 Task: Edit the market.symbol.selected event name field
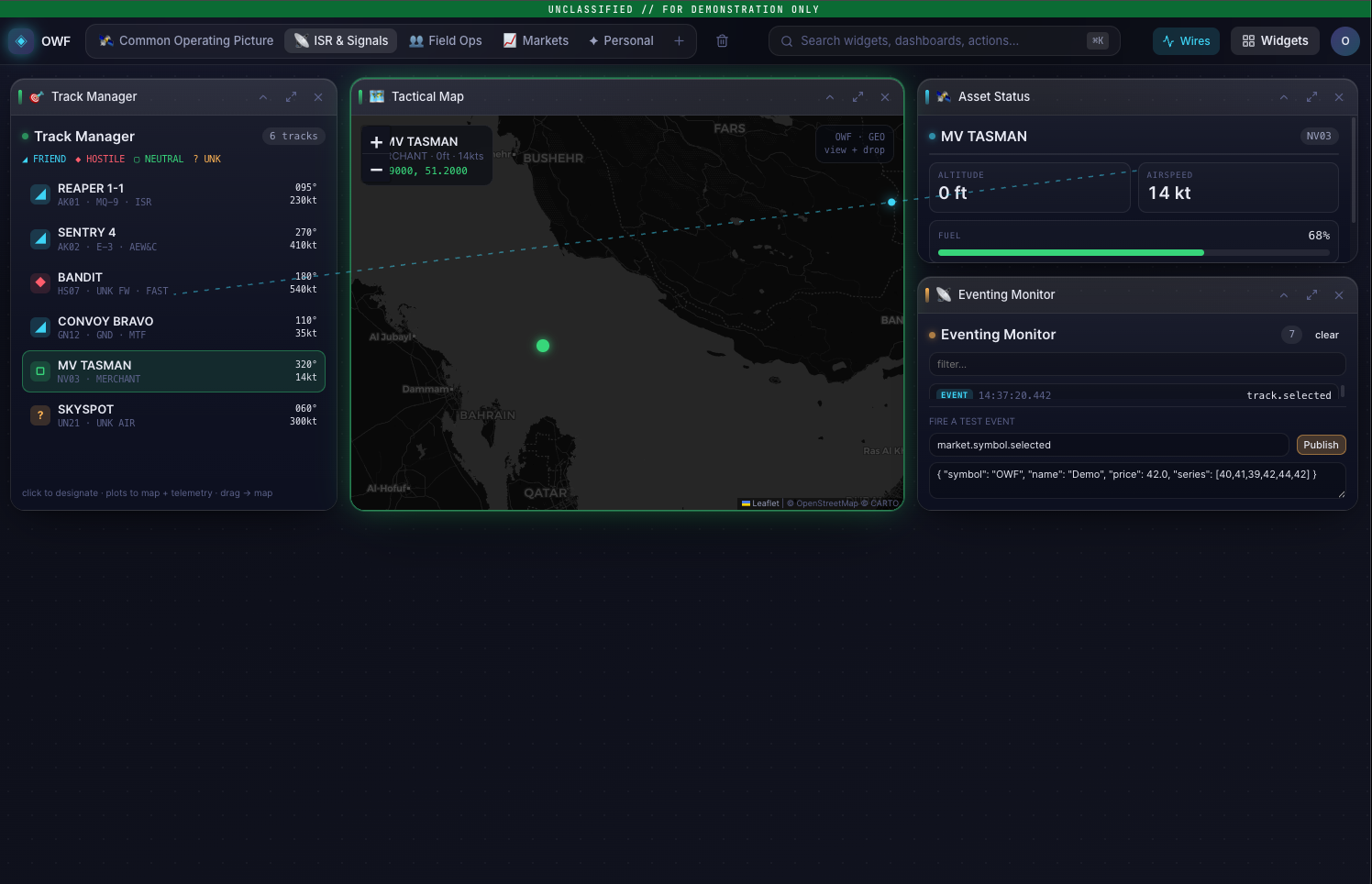coord(1109,445)
